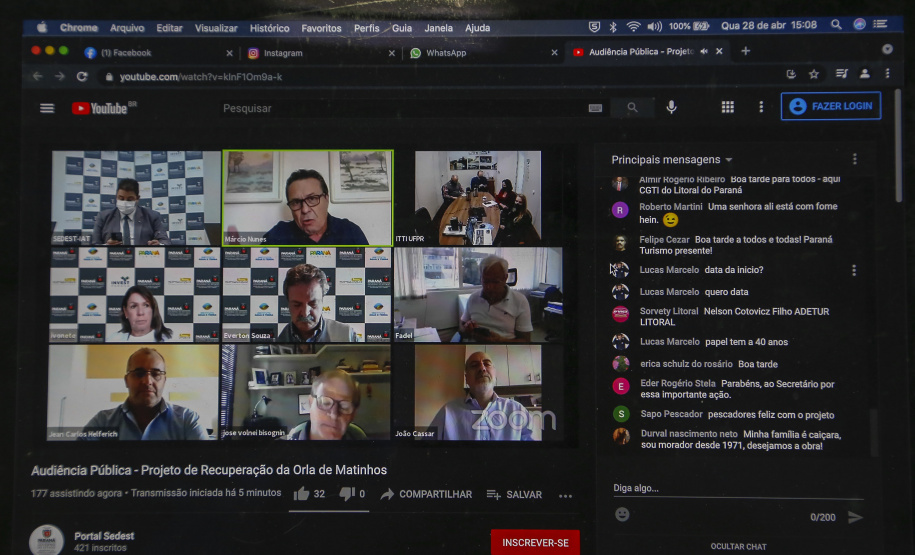
Task: Expand the Principais mensagens chat dropdown
Action: 729,160
